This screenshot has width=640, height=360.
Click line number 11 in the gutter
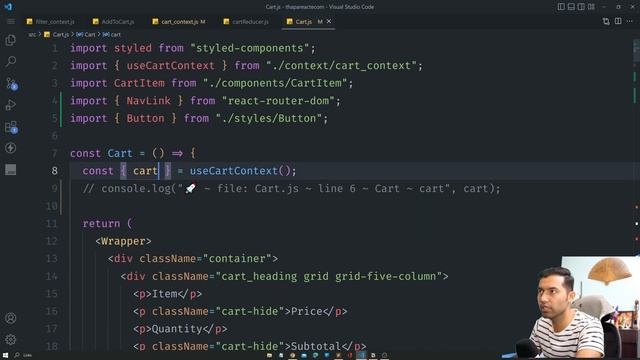pos(51,223)
